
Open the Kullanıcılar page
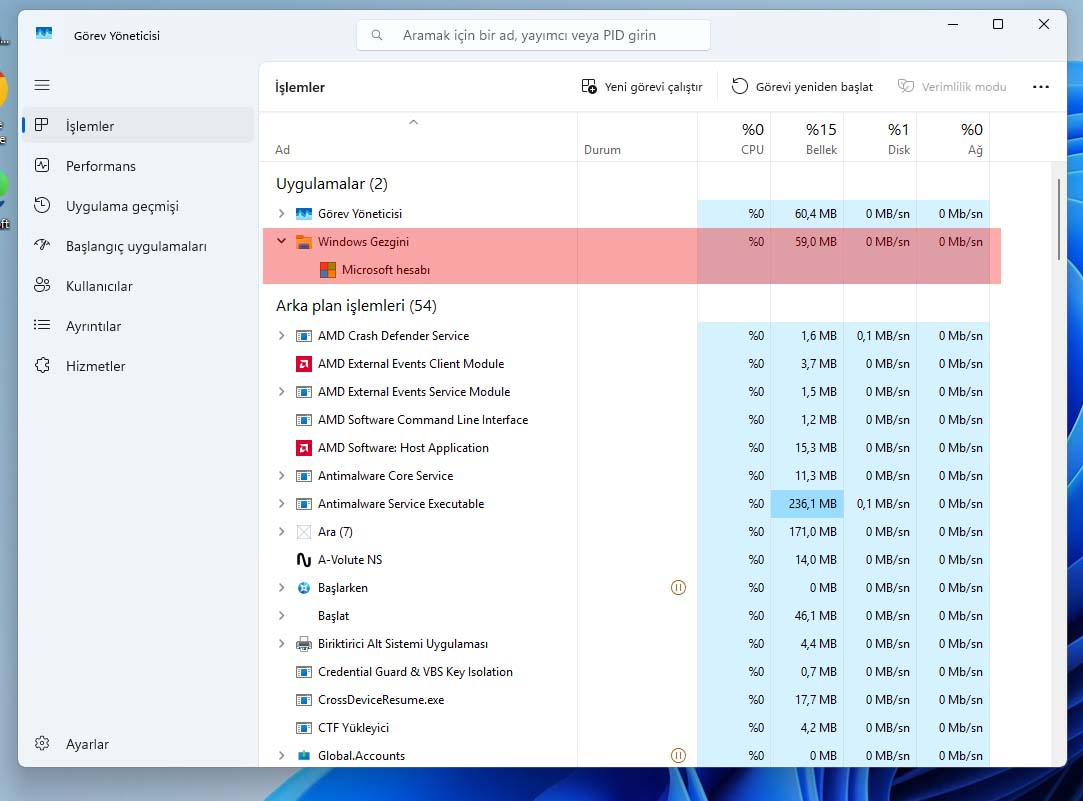click(x=138, y=286)
